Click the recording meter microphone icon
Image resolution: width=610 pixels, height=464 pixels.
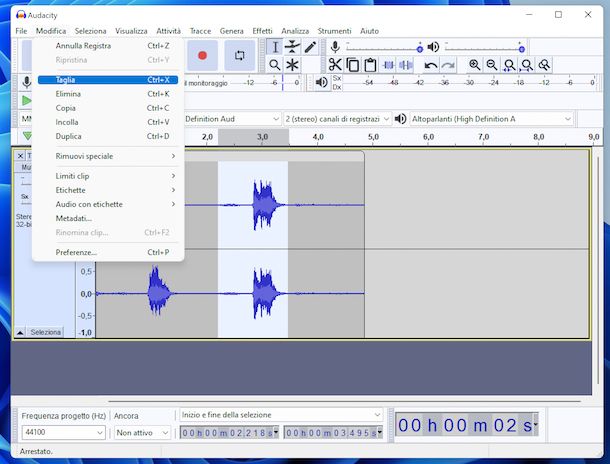pyautogui.click(x=26, y=82)
